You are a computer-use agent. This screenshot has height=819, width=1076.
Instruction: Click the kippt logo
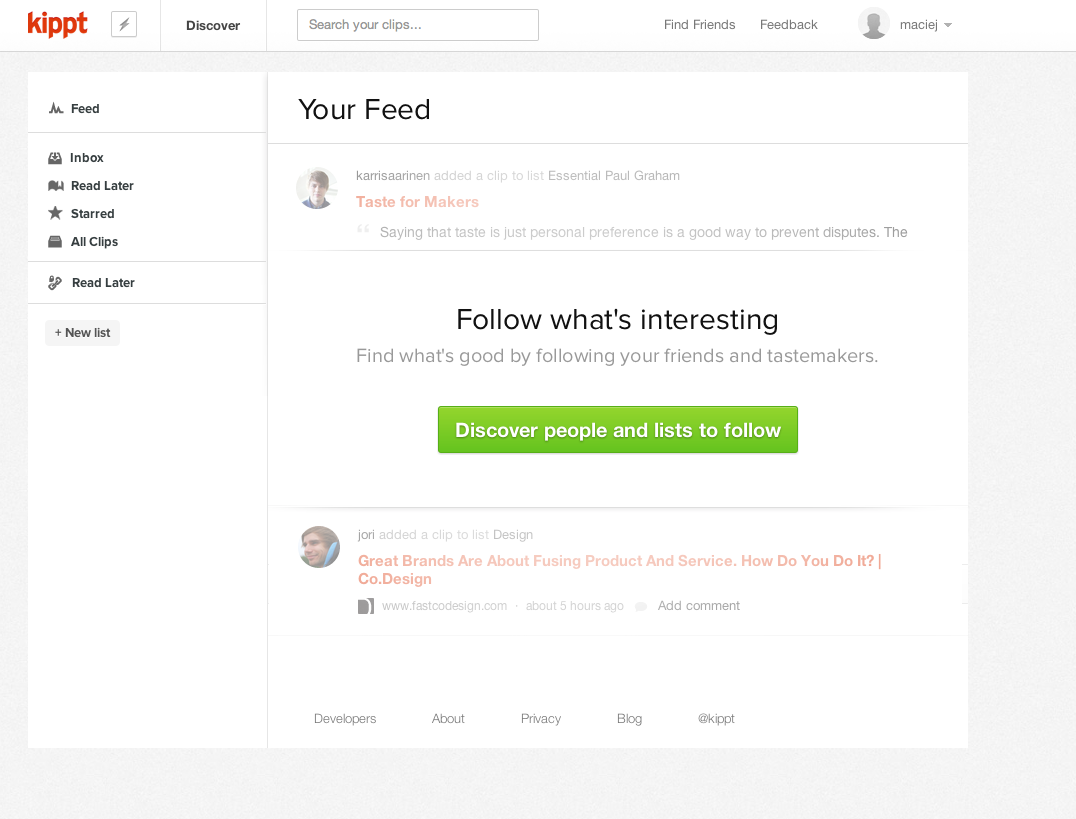(x=57, y=25)
